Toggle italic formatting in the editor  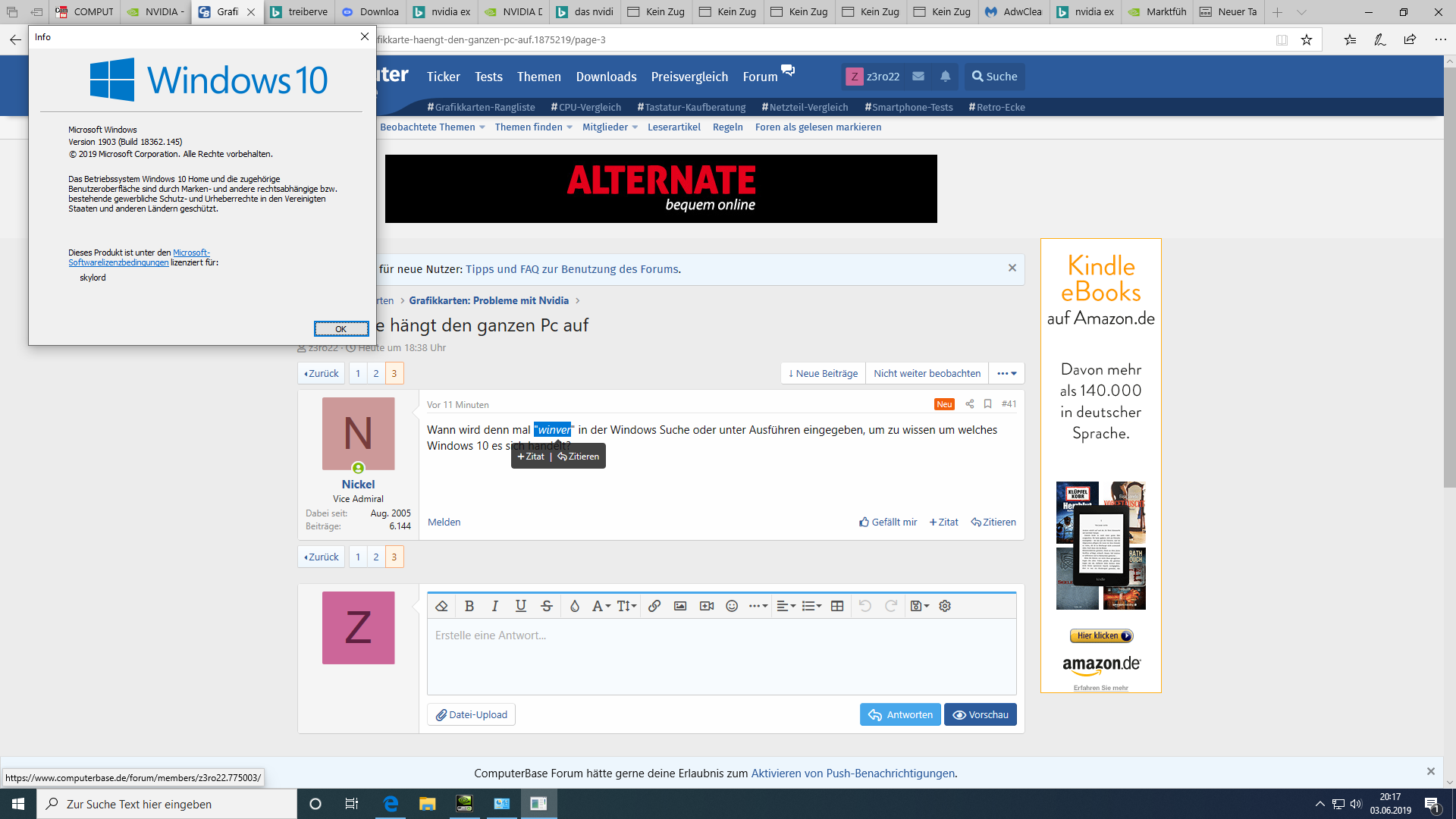(495, 606)
